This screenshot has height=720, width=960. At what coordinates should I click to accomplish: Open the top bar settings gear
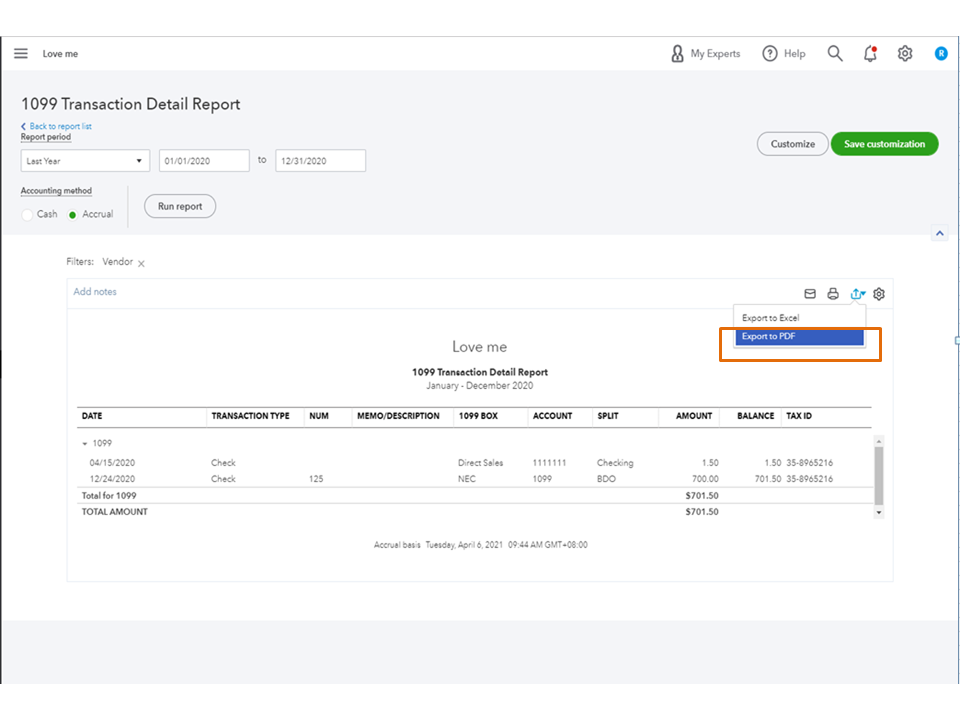tap(905, 54)
